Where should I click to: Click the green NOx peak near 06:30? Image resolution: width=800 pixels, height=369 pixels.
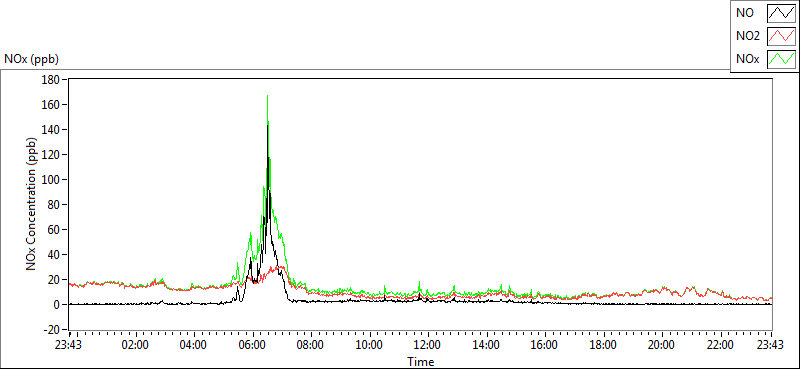(x=267, y=96)
